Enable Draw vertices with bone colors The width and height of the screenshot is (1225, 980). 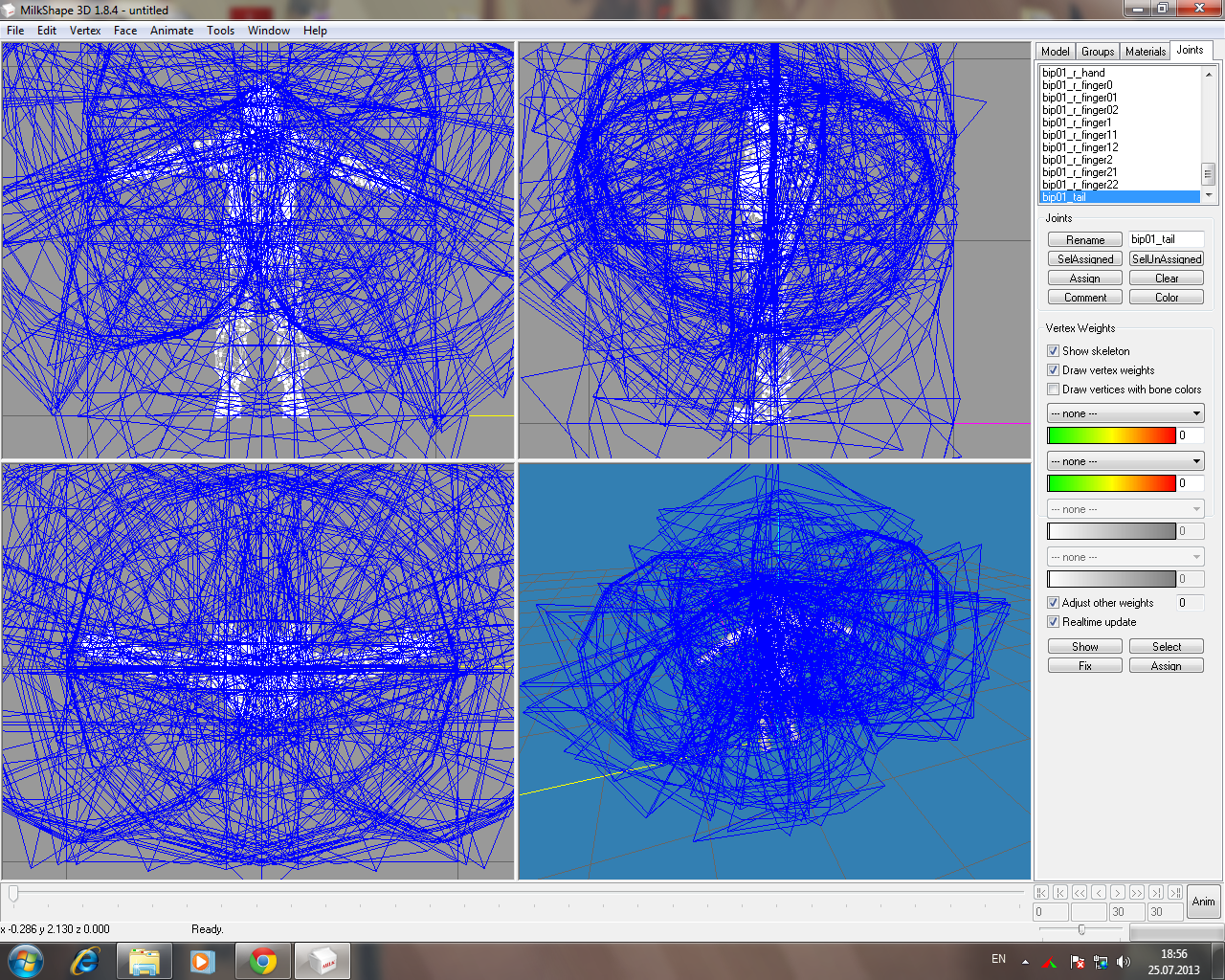[x=1054, y=390]
